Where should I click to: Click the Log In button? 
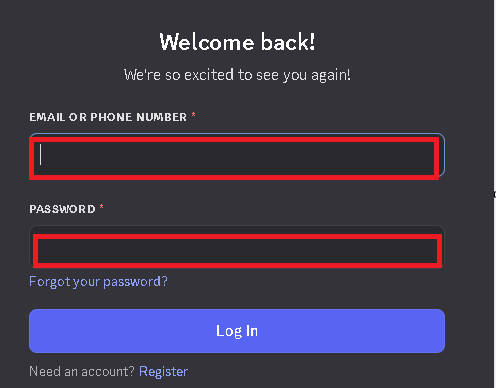click(x=237, y=331)
